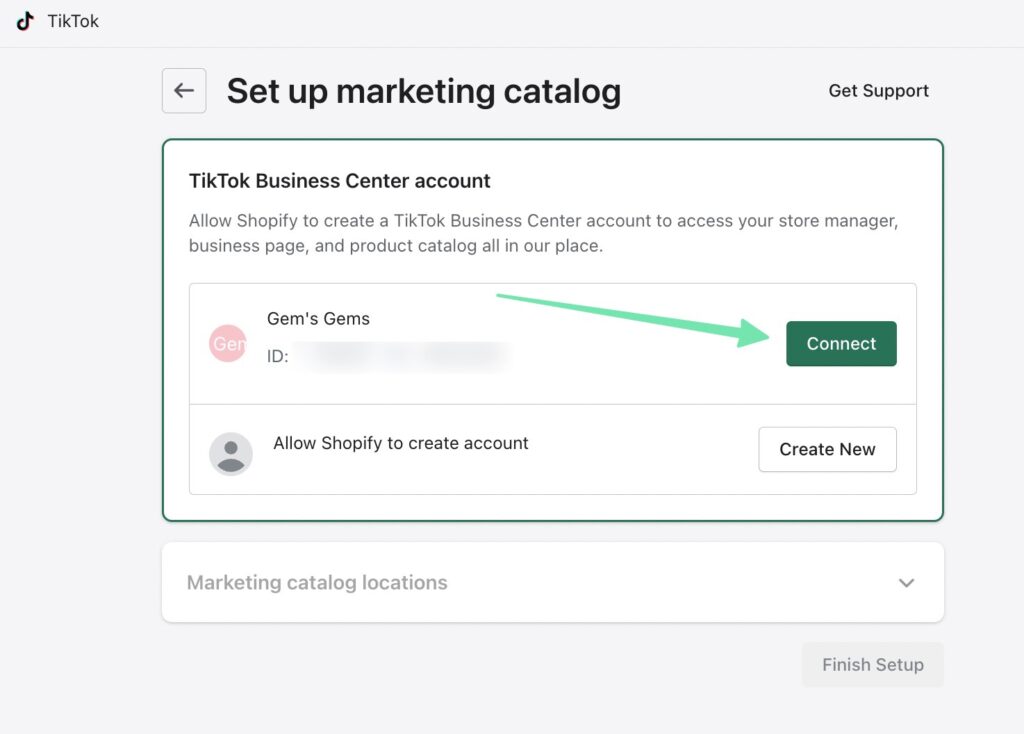The width and height of the screenshot is (1024, 734).
Task: Click the Marketing catalog locations label
Action: (317, 582)
